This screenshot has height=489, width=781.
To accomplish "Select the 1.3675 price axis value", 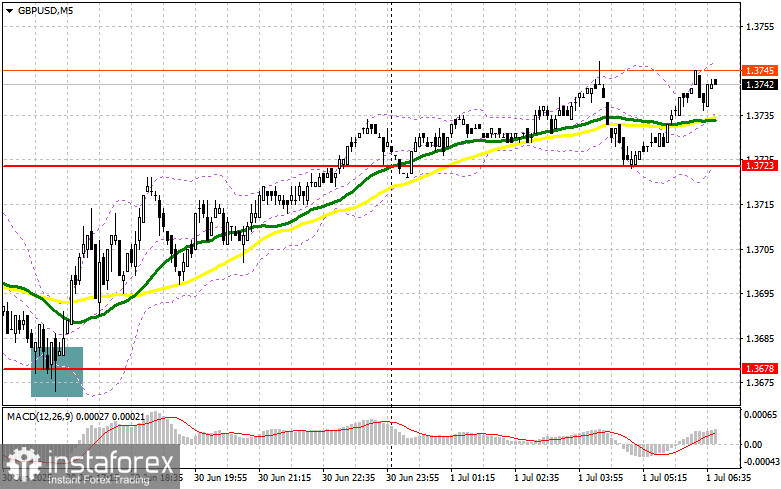I will pyautogui.click(x=761, y=382).
